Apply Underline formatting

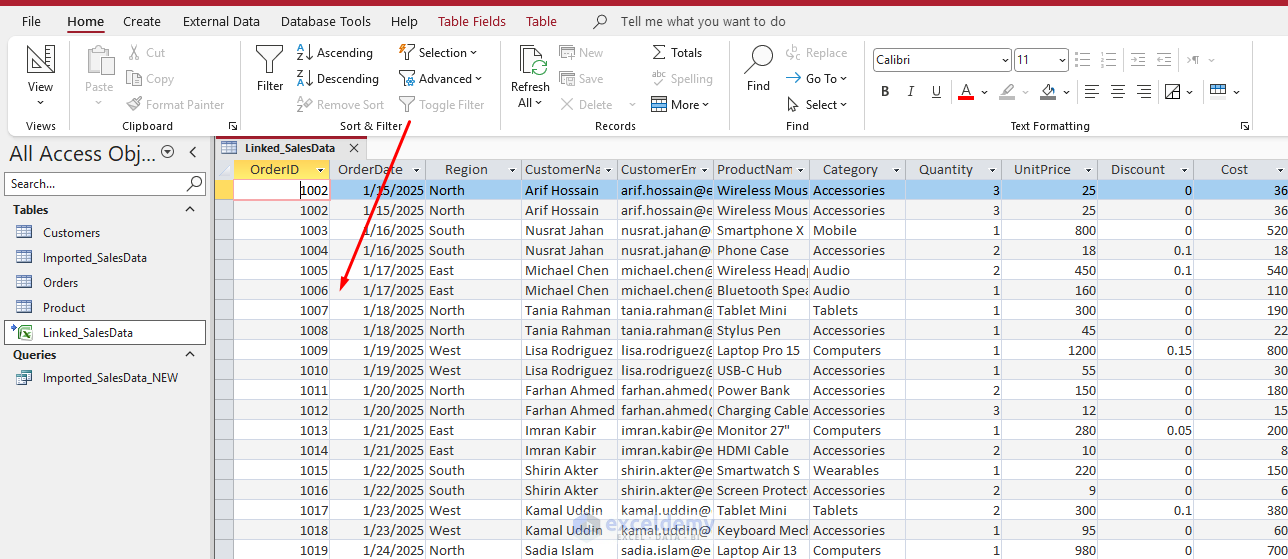tap(936, 92)
